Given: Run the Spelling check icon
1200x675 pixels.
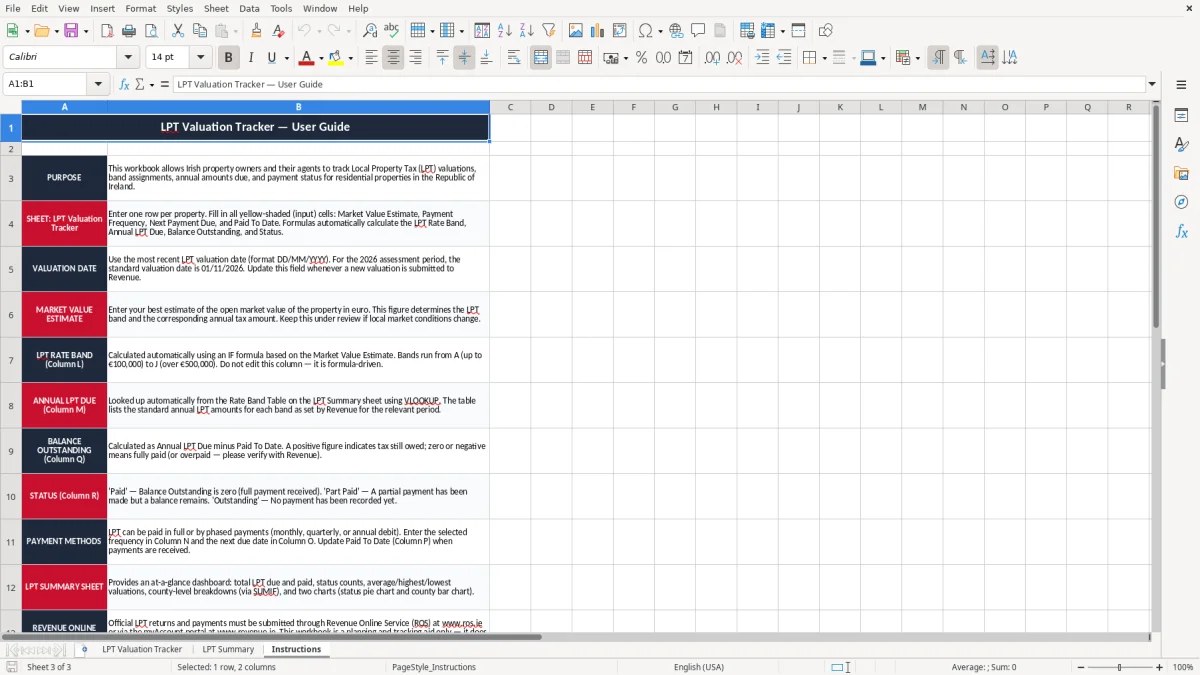Looking at the screenshot, I should click(x=392, y=31).
